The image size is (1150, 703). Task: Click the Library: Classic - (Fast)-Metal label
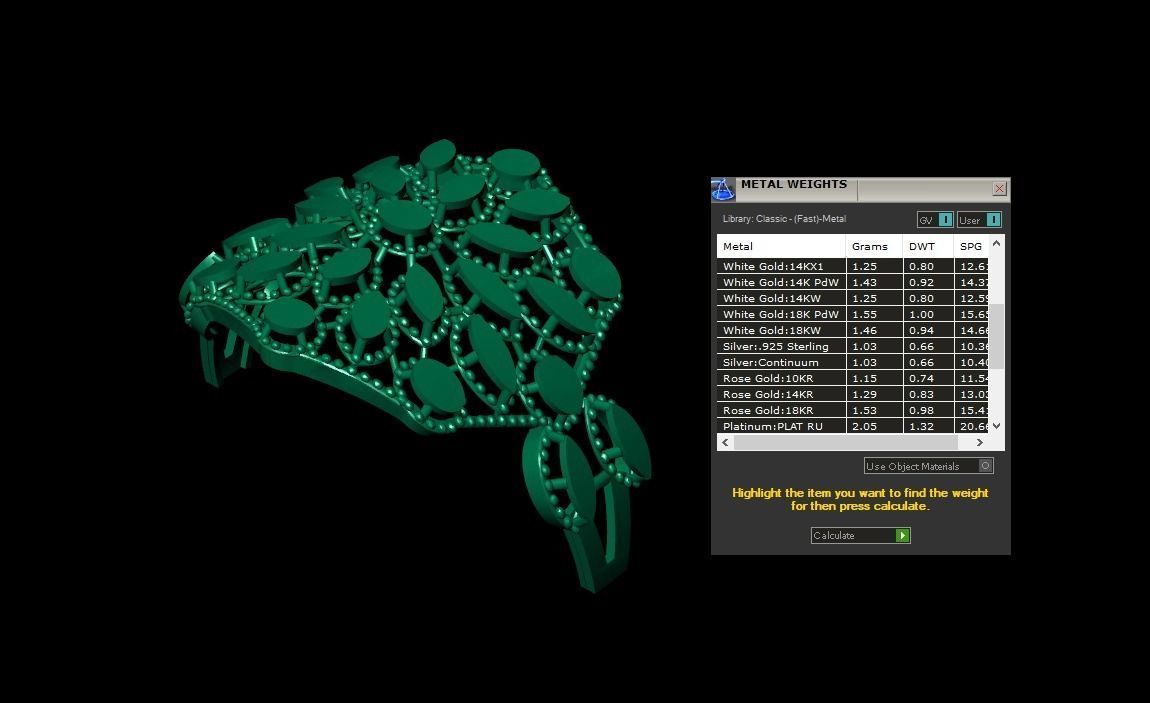click(784, 219)
